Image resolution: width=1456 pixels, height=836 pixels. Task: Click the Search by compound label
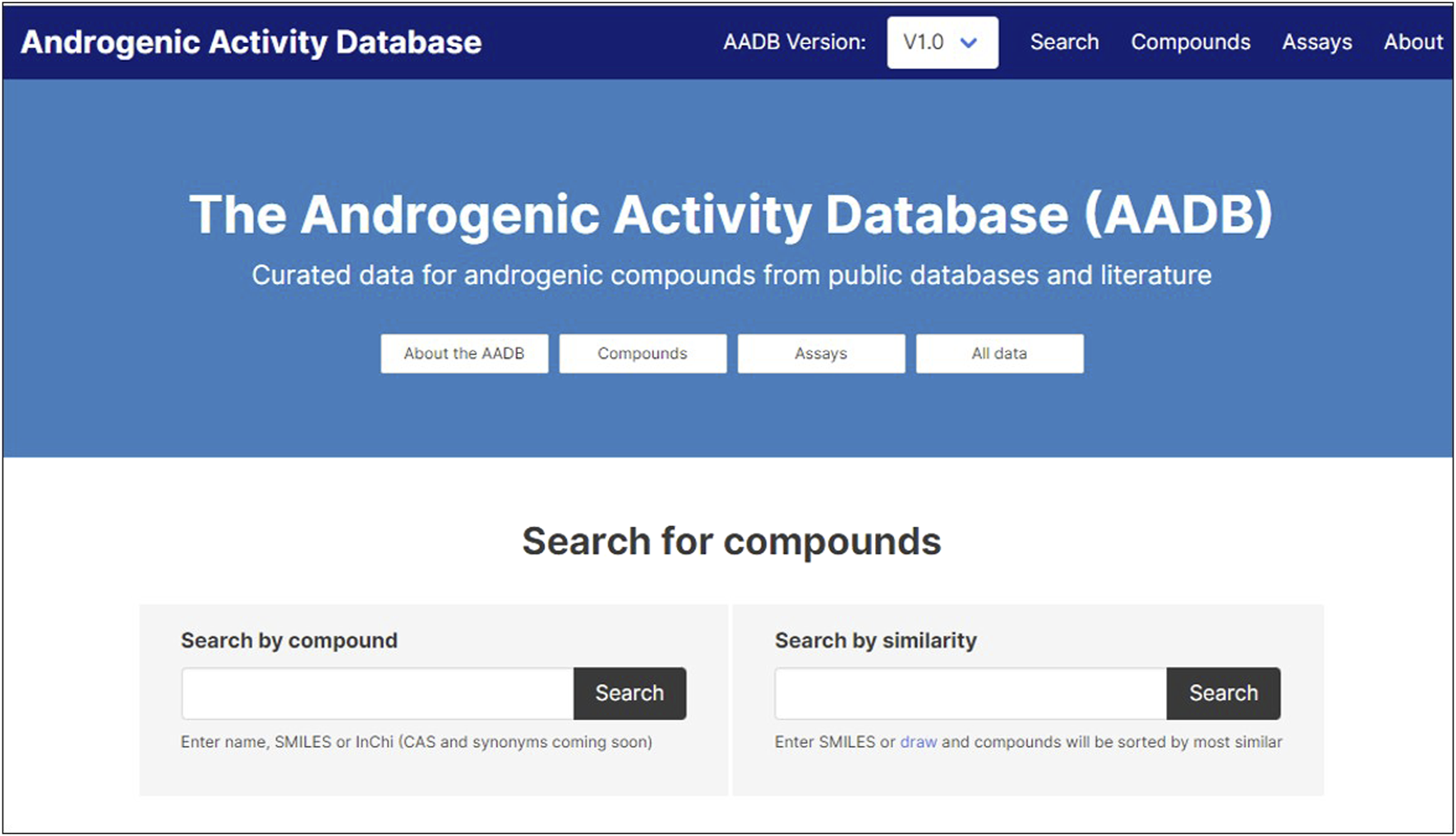[x=289, y=641]
